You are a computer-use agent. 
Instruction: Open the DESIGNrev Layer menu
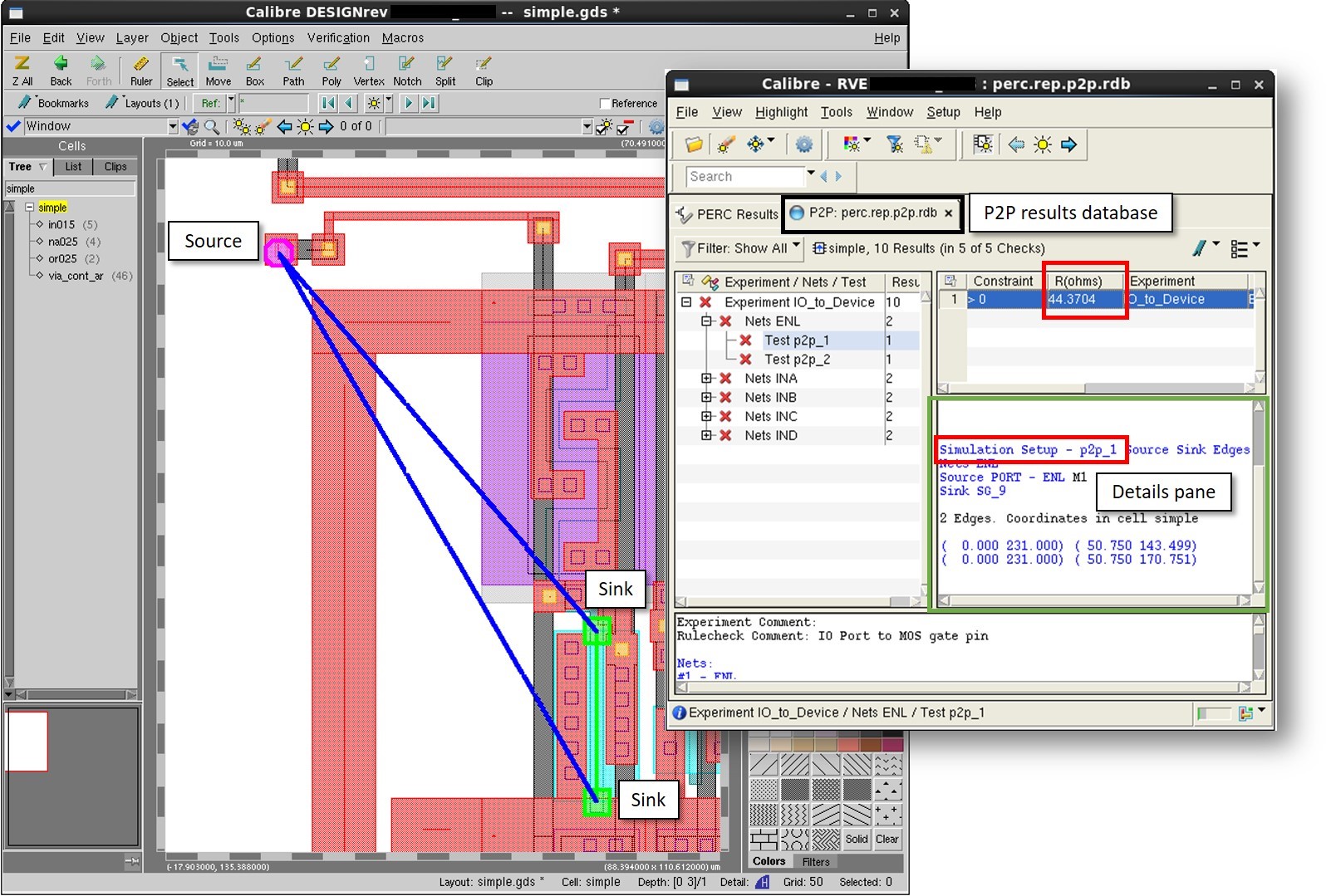click(132, 38)
